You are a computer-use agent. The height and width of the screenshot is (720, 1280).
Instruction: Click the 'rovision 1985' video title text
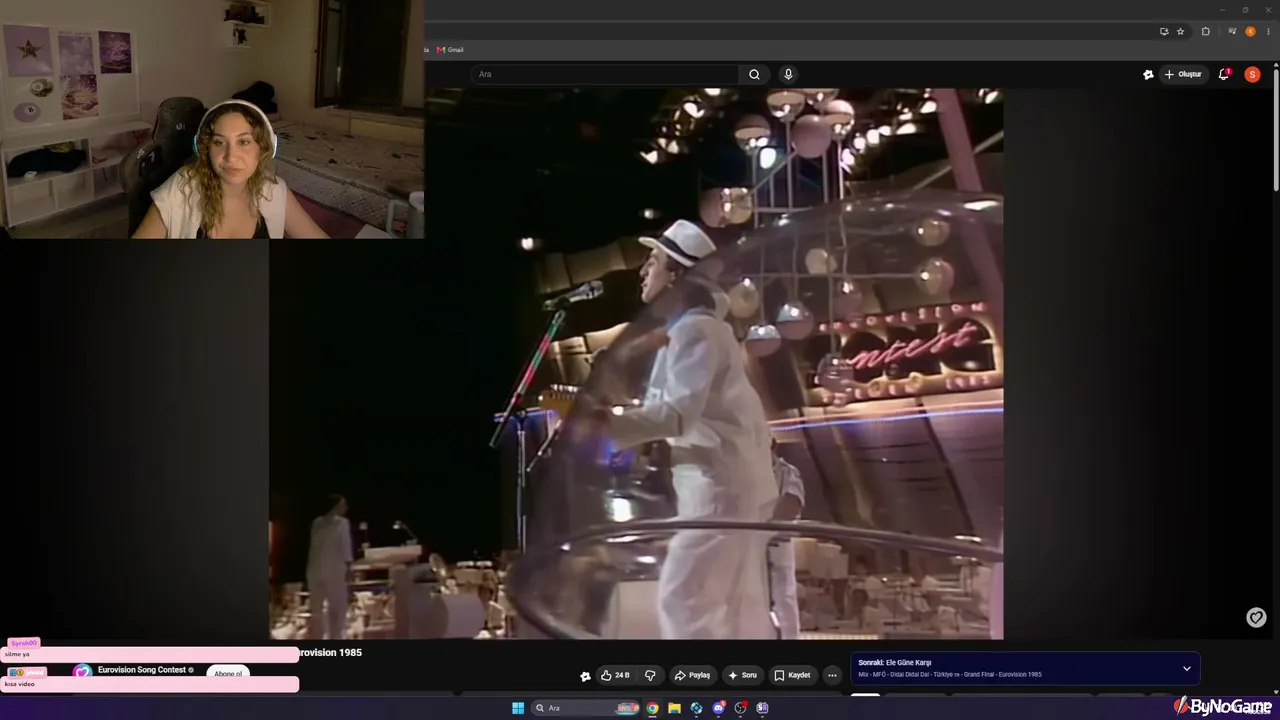(x=330, y=653)
